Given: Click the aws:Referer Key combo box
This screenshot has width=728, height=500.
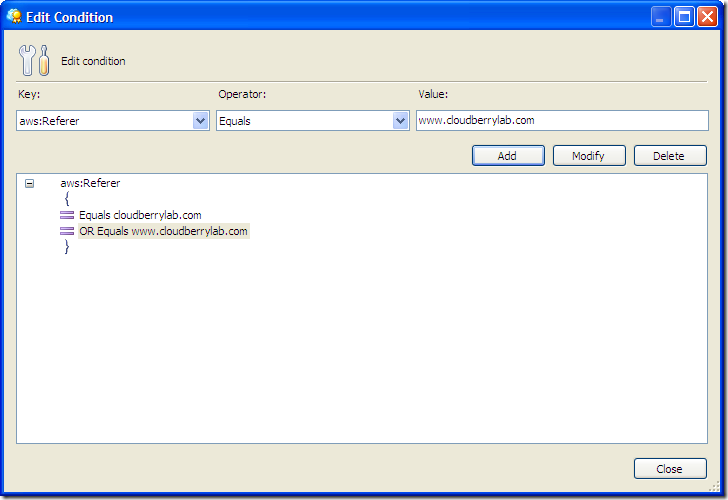Looking at the screenshot, I should click(113, 121).
